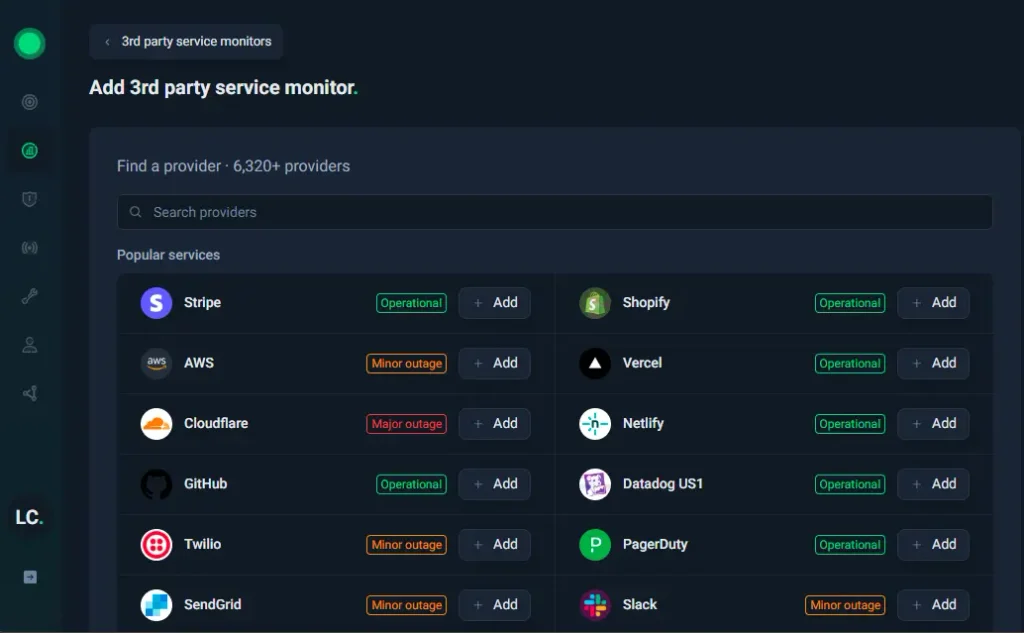Add the Stripe monitor

click(x=494, y=303)
